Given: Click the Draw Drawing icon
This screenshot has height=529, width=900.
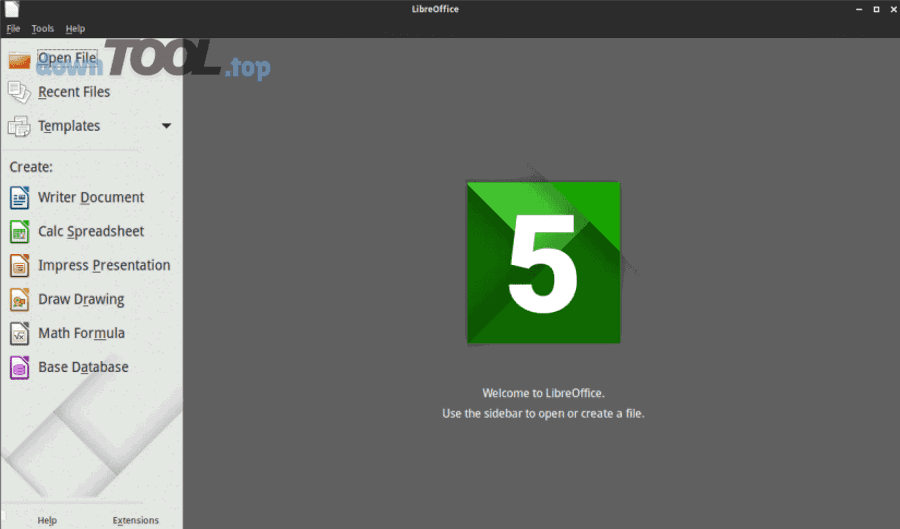Looking at the screenshot, I should [19, 299].
